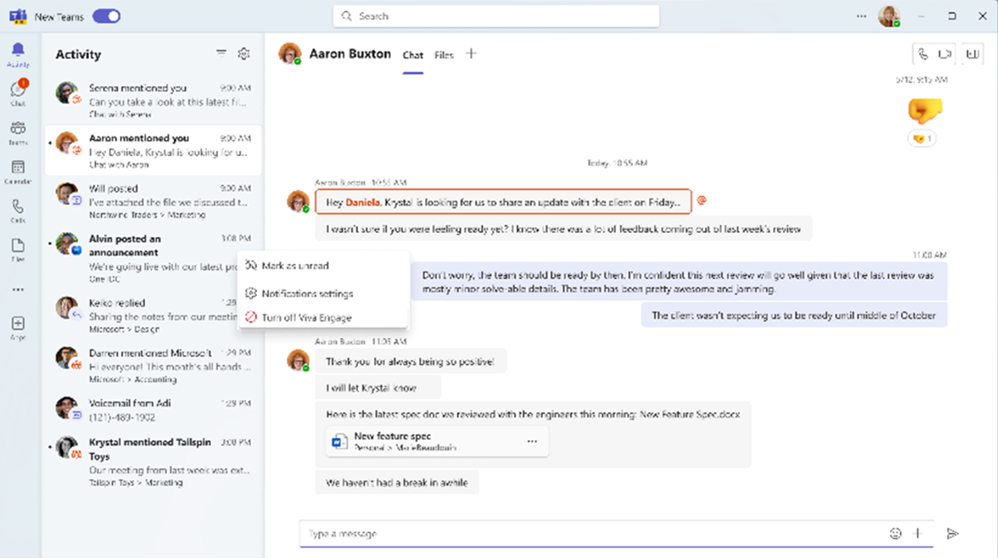Switch to the Files tab

click(x=444, y=55)
